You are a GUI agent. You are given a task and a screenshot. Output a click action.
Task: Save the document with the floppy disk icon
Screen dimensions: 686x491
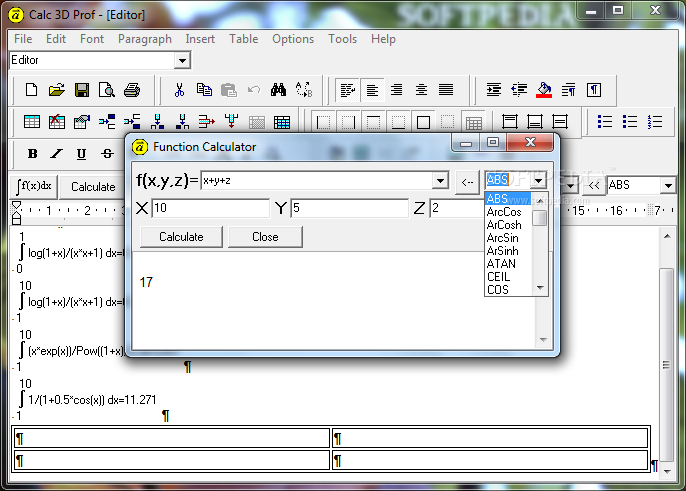(x=82, y=90)
